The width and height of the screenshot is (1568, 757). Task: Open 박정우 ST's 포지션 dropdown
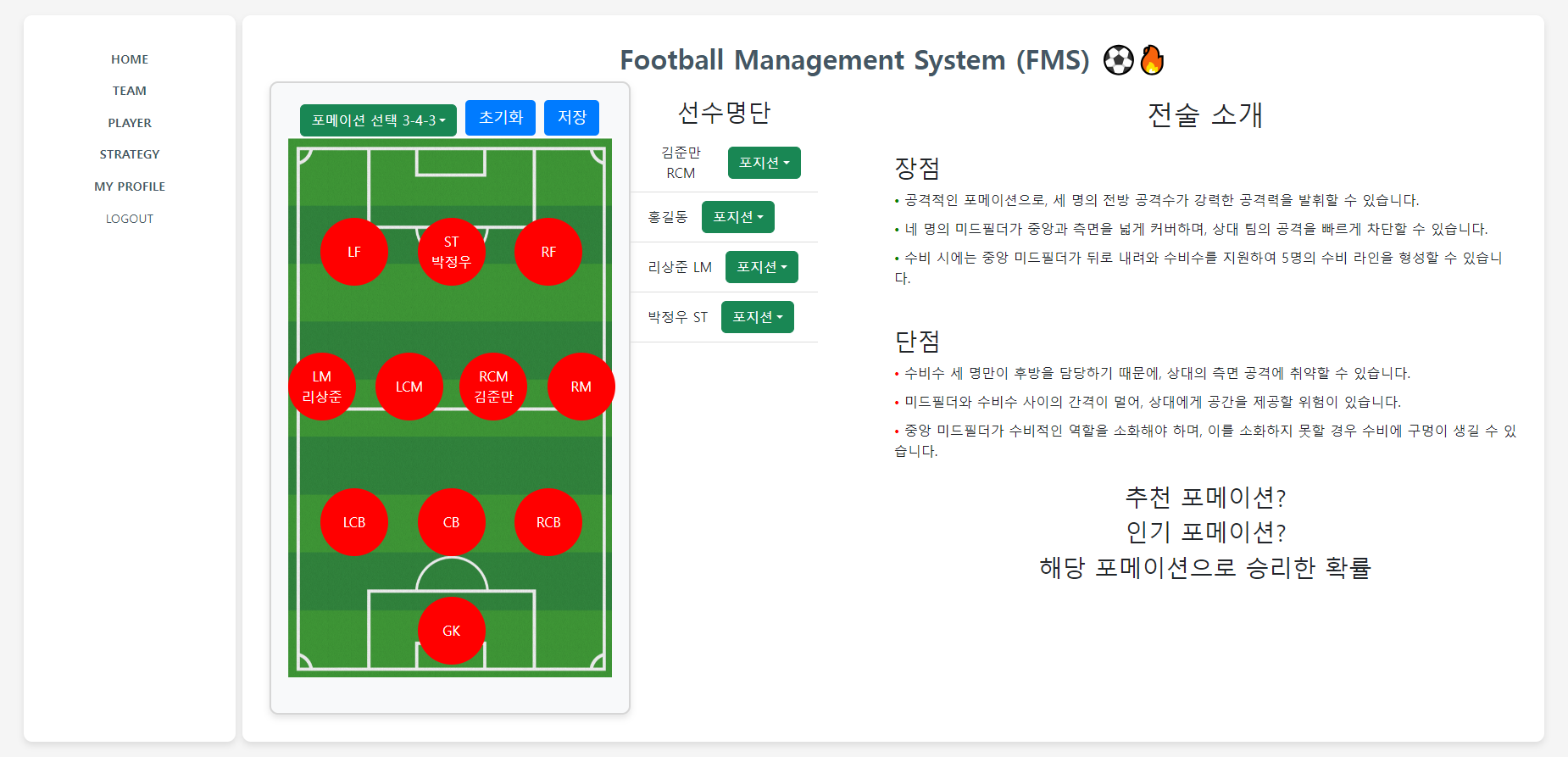pos(757,316)
